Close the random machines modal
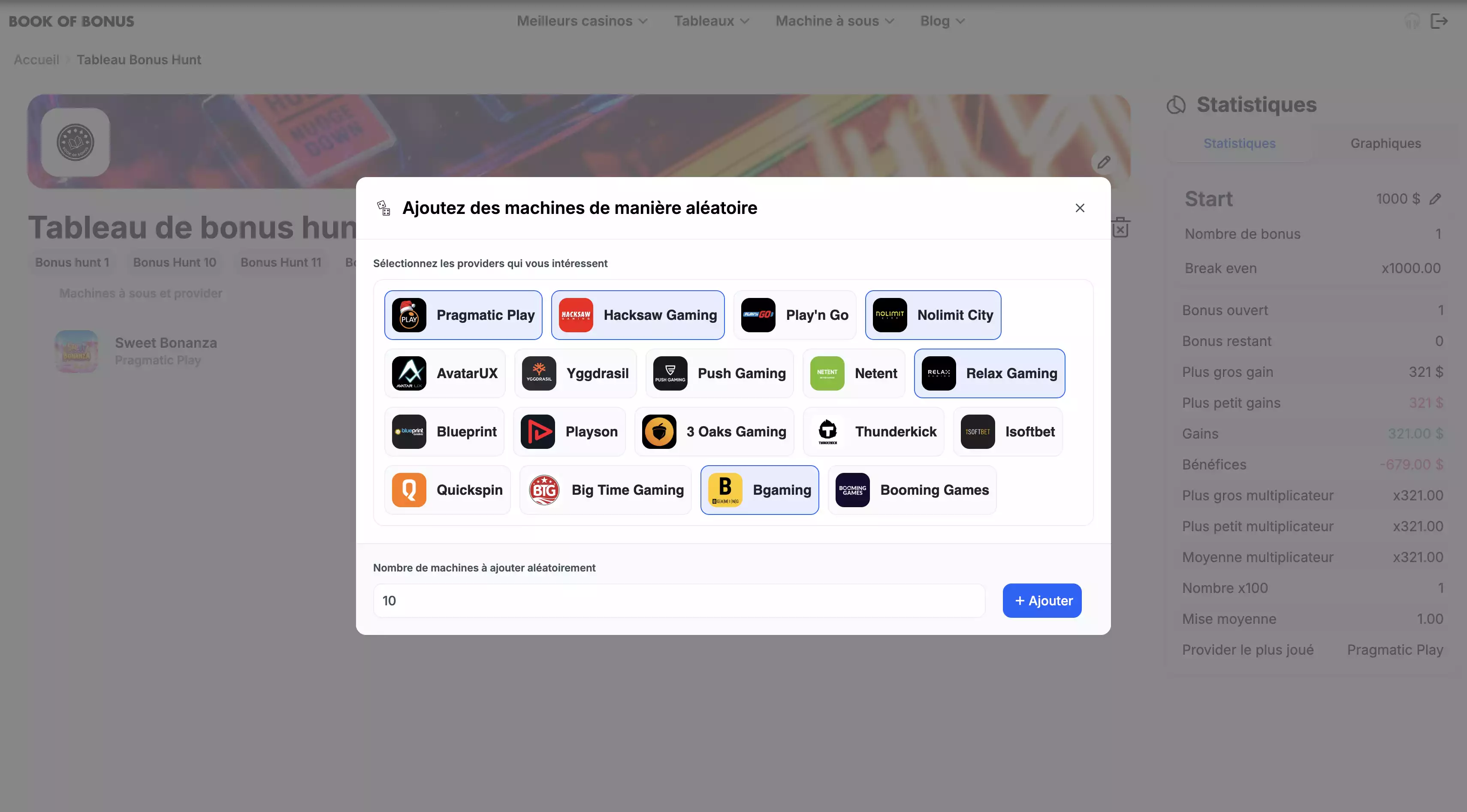This screenshot has width=1467, height=812. click(1080, 208)
